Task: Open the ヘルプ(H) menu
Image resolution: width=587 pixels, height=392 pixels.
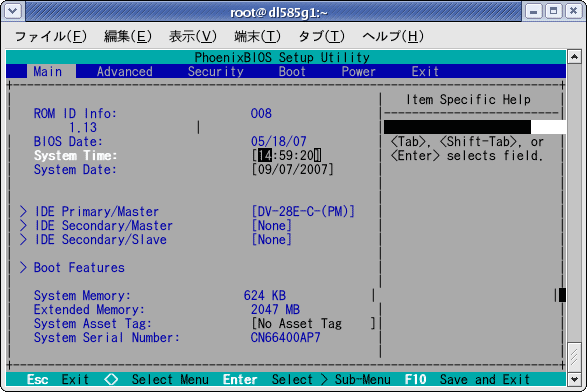Action: (393, 36)
